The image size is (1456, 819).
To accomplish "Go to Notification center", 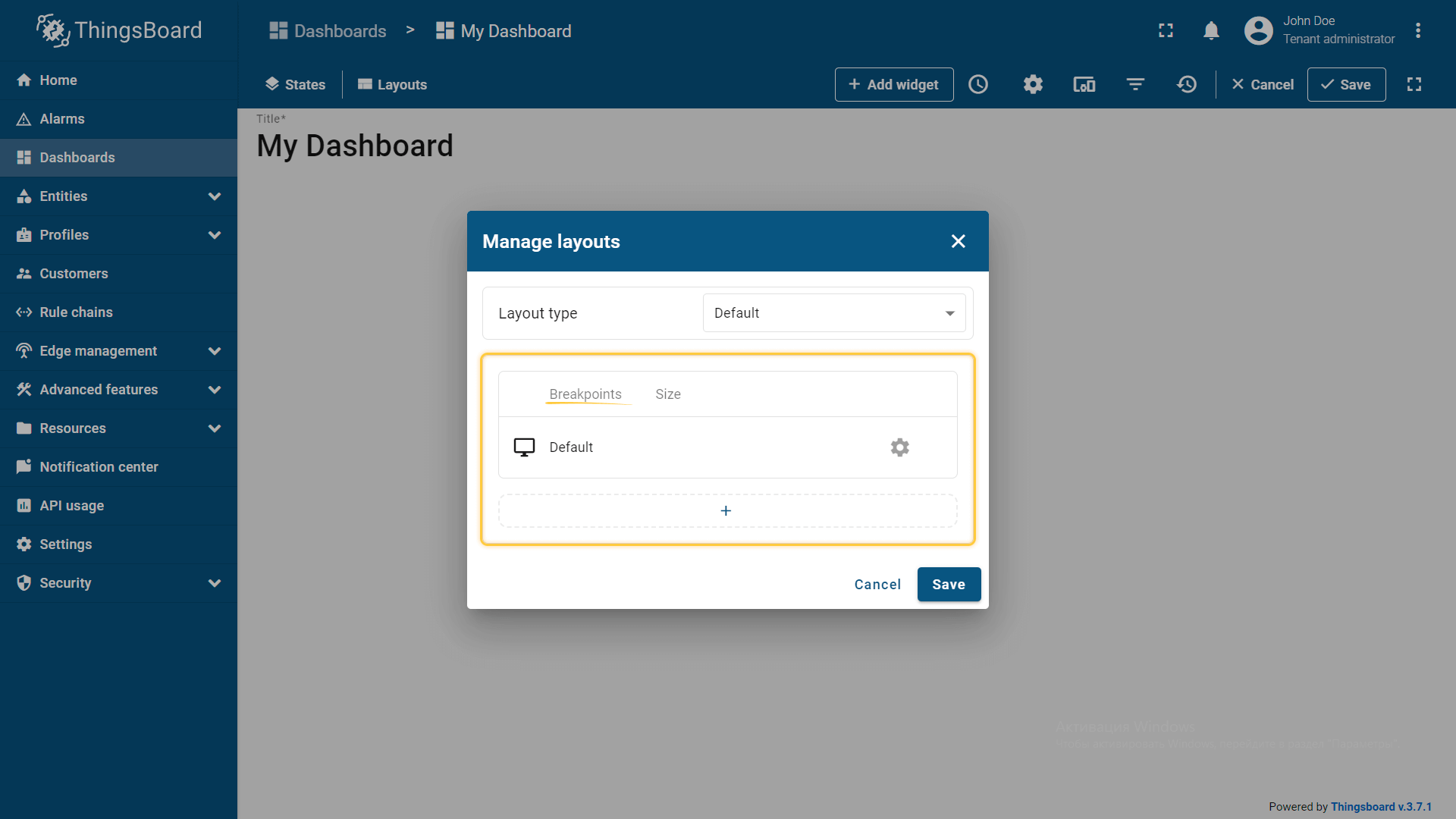I will [99, 467].
